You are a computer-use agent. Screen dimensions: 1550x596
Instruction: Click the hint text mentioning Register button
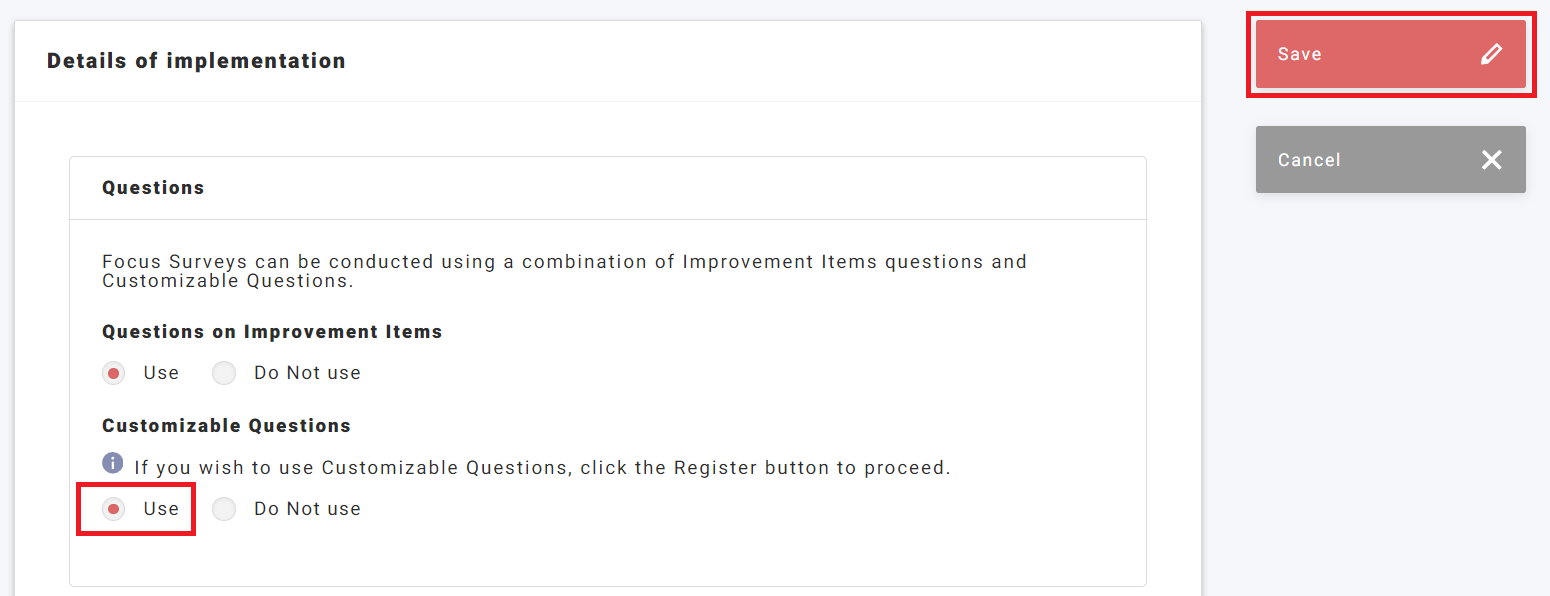click(542, 468)
